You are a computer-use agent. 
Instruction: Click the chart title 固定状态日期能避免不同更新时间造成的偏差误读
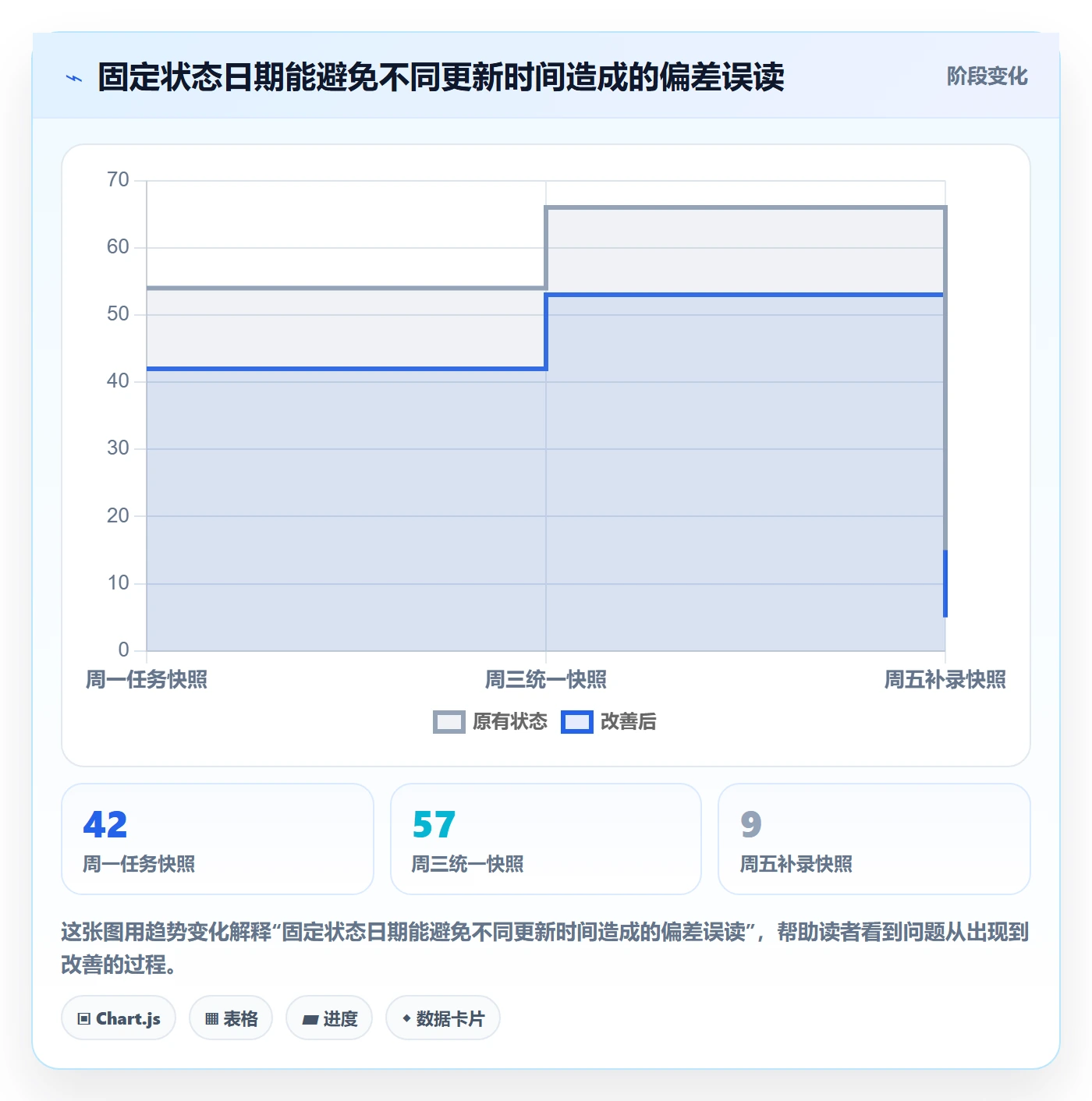[x=441, y=77]
